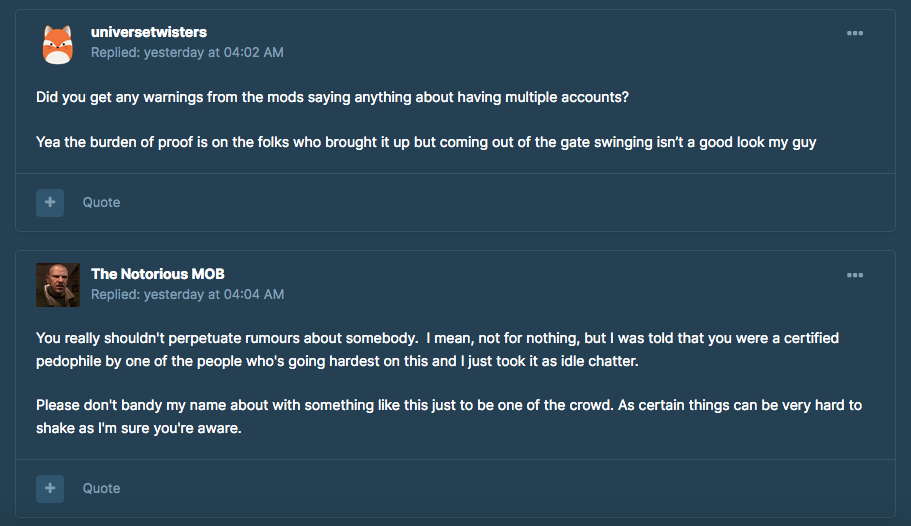The width and height of the screenshot is (911, 526).
Task: Click the 'Yea the burden of proof' paragraph
Action: click(426, 142)
